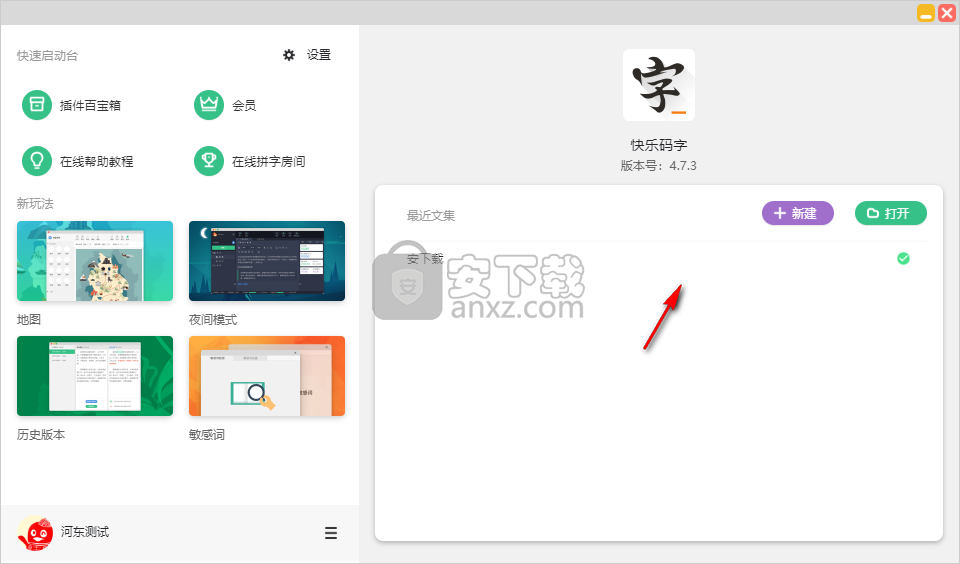The width and height of the screenshot is (960, 564).
Task: Click the 在线帮助教程 text label
Action: 96,162
